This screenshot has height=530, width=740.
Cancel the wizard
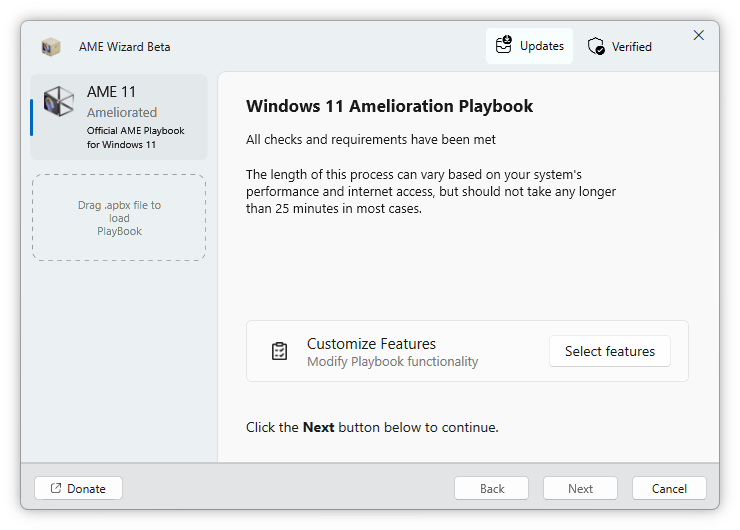point(669,488)
